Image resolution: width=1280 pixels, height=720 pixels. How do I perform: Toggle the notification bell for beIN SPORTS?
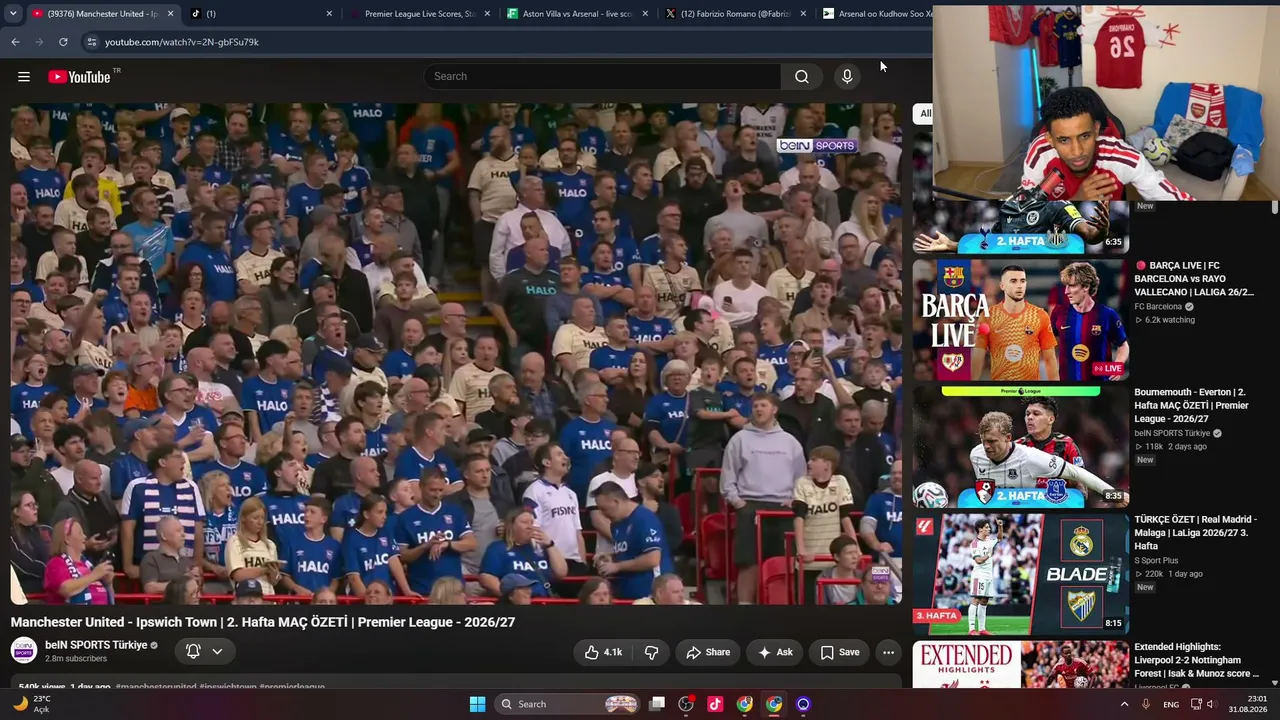(x=193, y=652)
